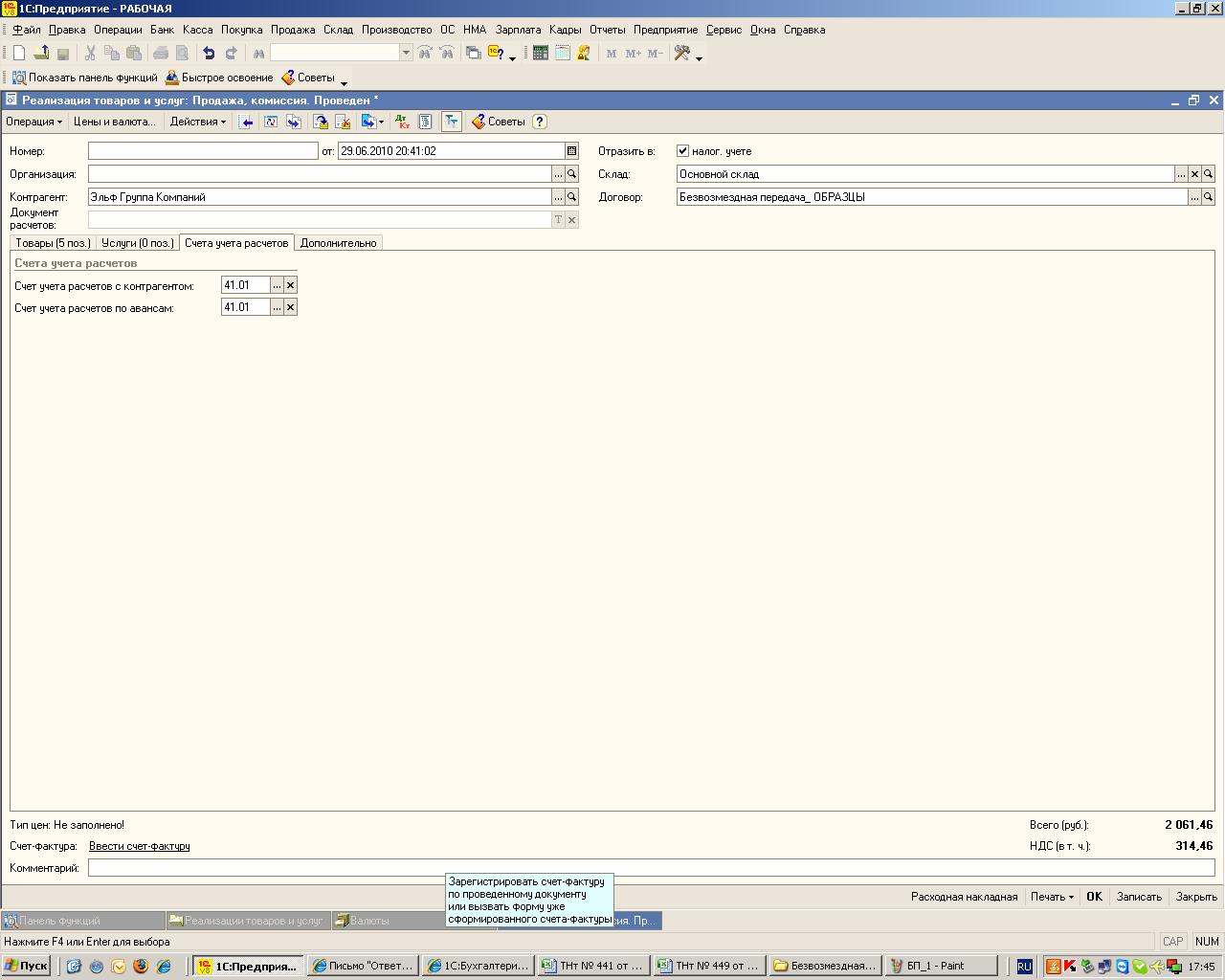Screen dimensions: 1225x980
Task: Open the Зарплата menu
Action: (x=518, y=30)
